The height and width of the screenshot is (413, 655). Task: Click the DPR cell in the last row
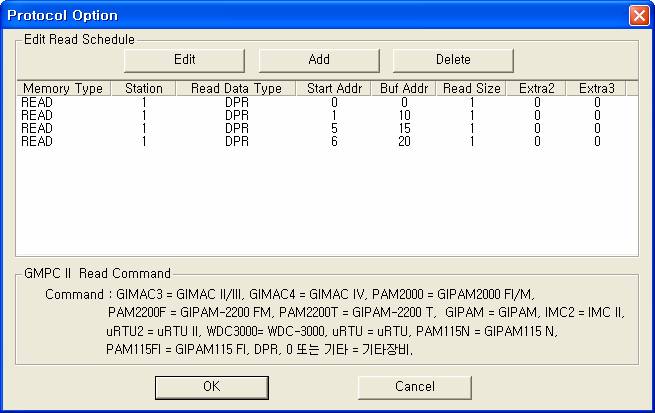pos(236,141)
